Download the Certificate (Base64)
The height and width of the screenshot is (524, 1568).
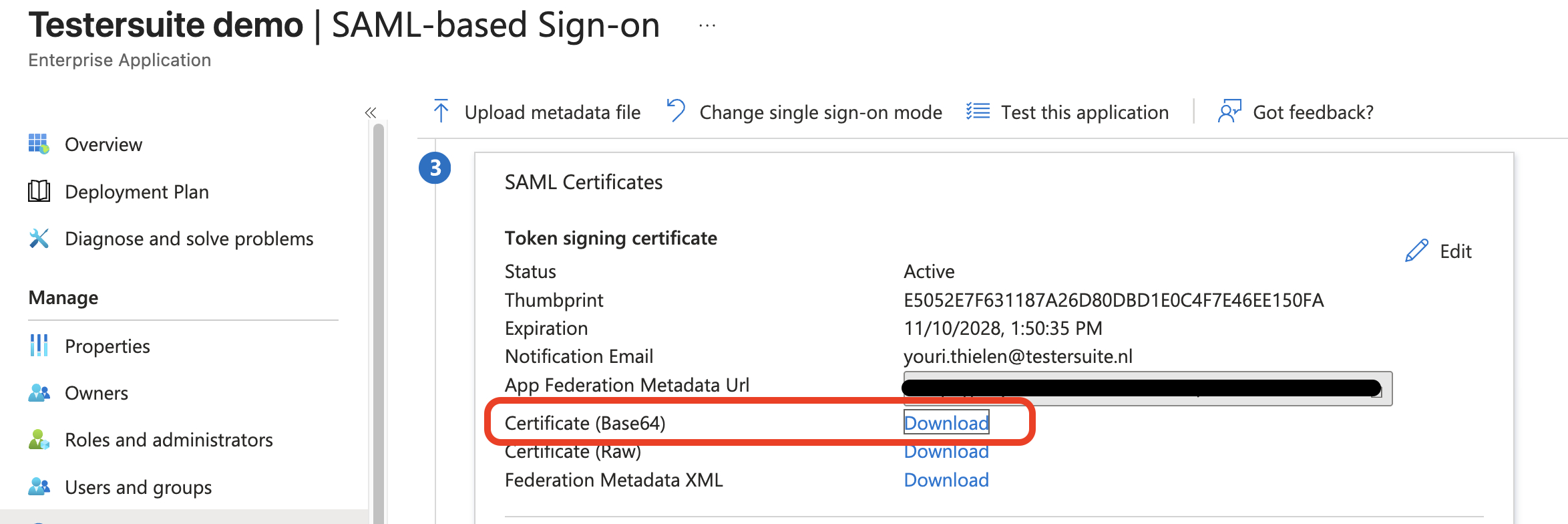[946, 423]
